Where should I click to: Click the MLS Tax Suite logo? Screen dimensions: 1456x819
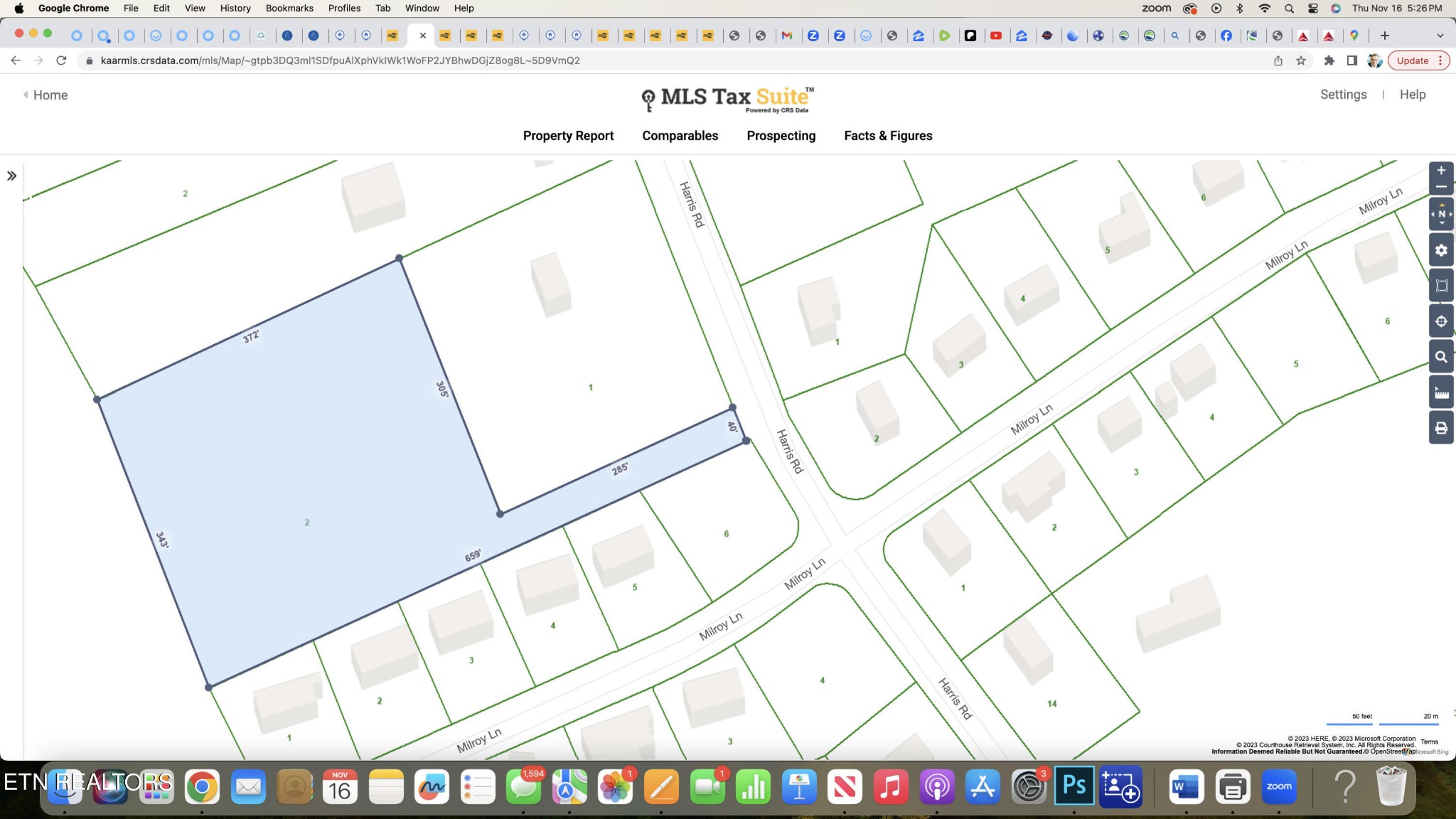(x=727, y=99)
